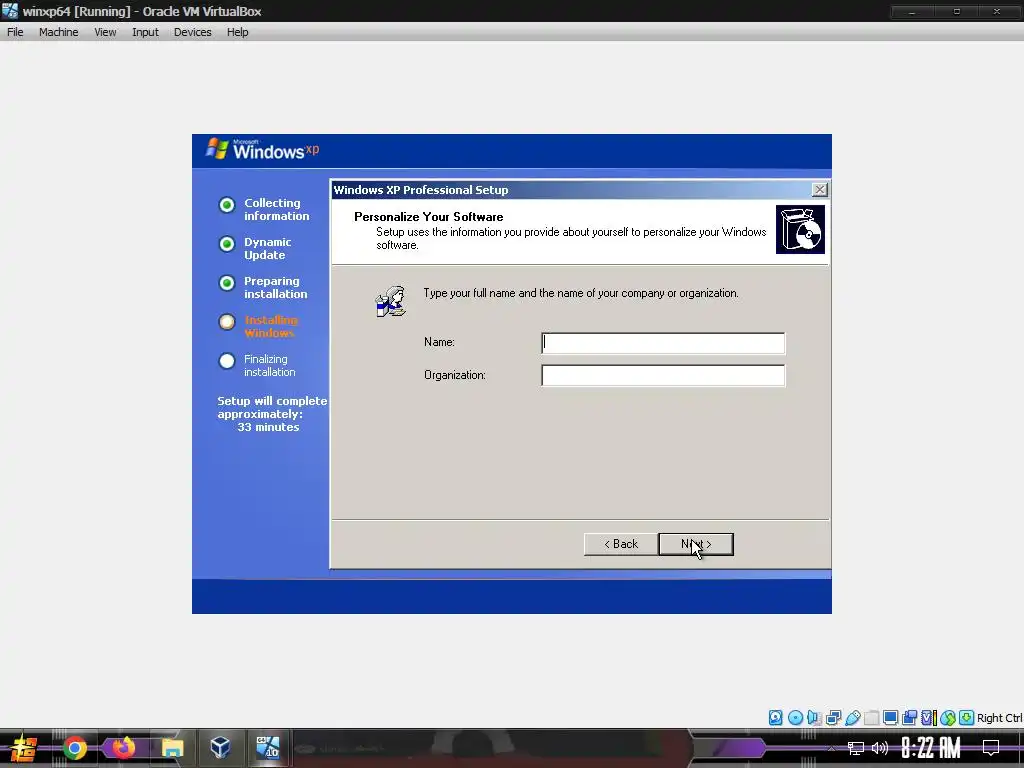Open File Explorer from the taskbar
Screen dimensions: 1024x768
pos(172,748)
